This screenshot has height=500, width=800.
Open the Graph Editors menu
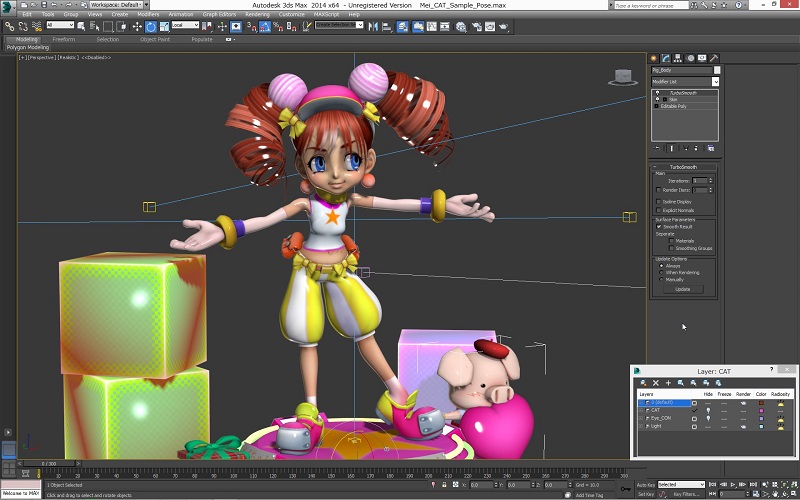click(x=219, y=14)
